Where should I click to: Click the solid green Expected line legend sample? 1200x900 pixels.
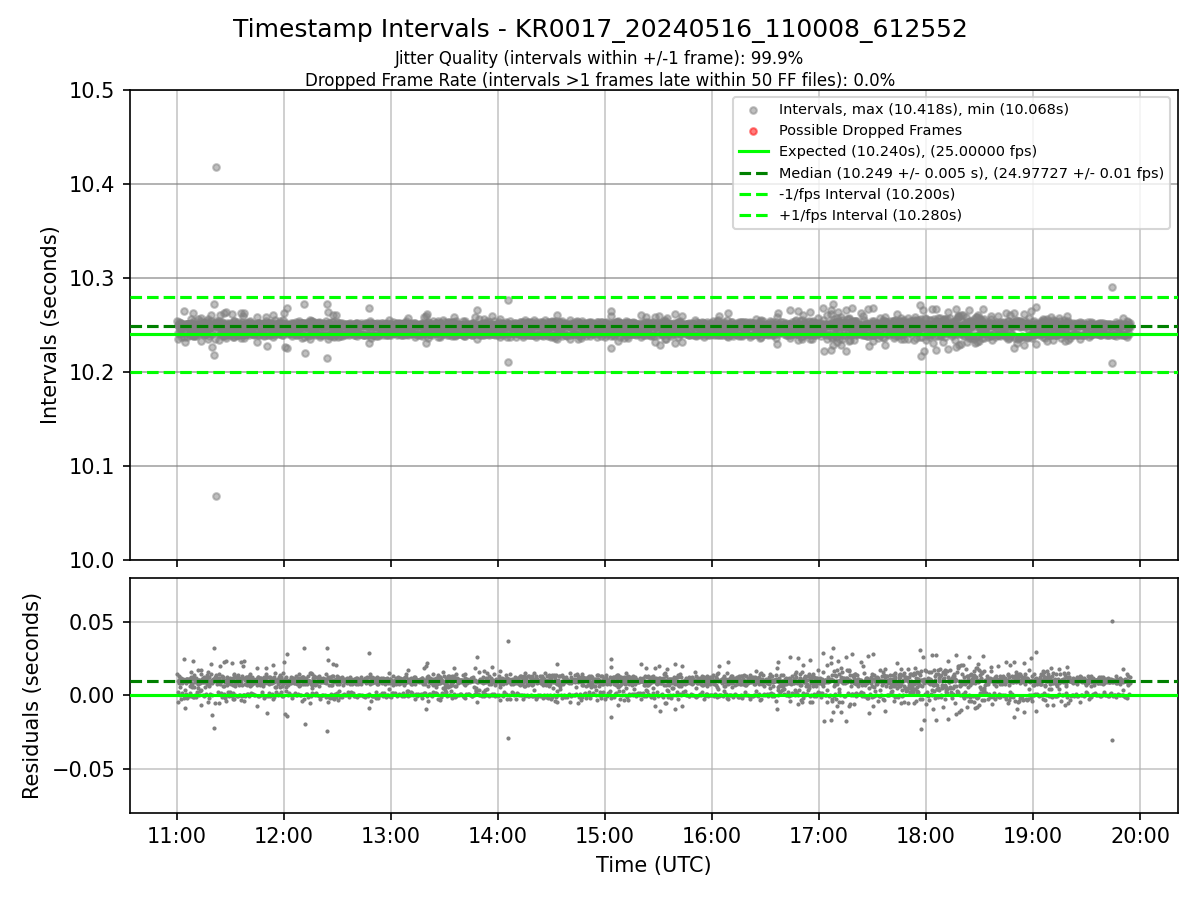pyautogui.click(x=754, y=152)
